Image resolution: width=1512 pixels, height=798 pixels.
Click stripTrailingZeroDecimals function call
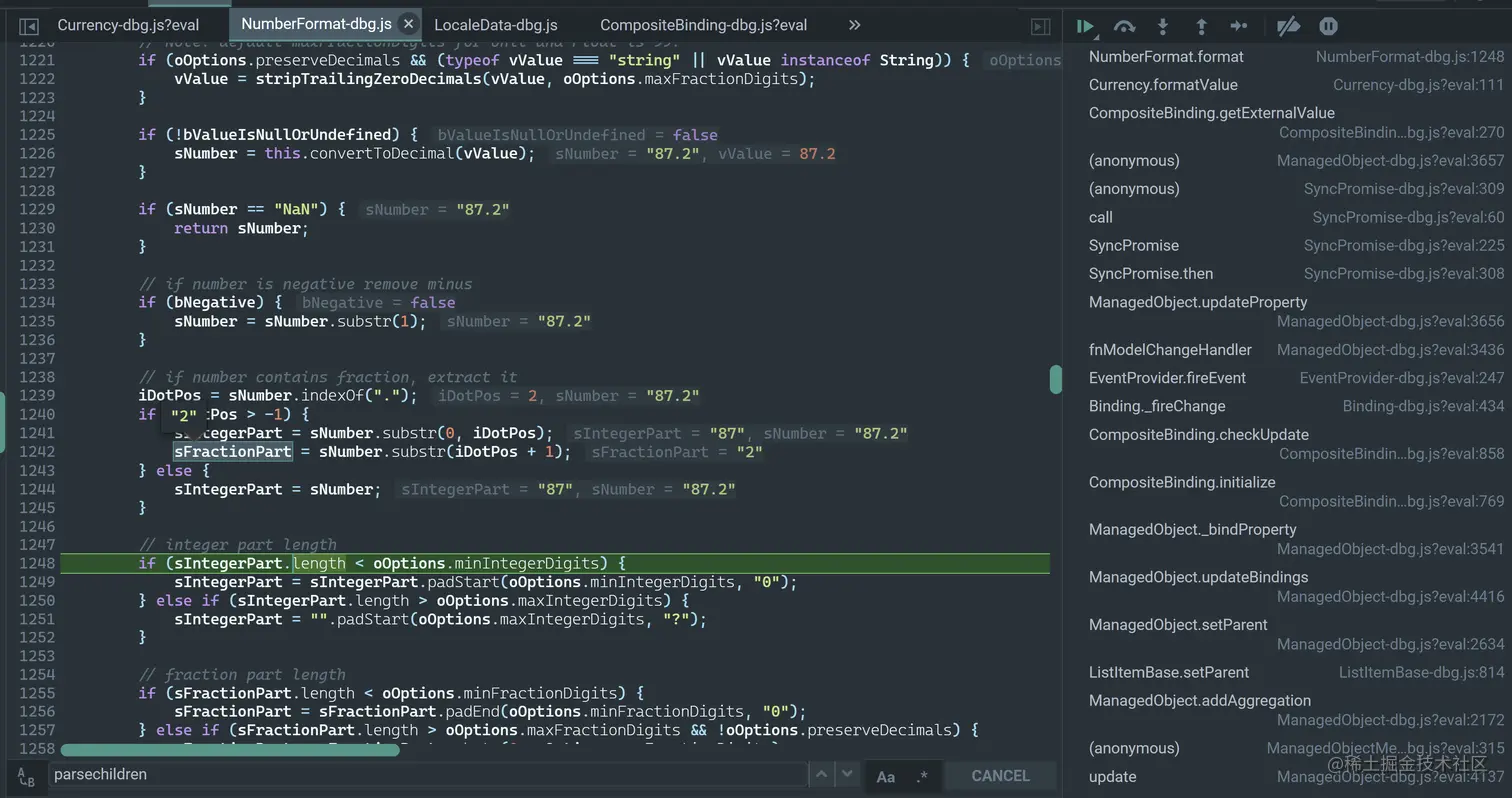pyautogui.click(x=368, y=79)
